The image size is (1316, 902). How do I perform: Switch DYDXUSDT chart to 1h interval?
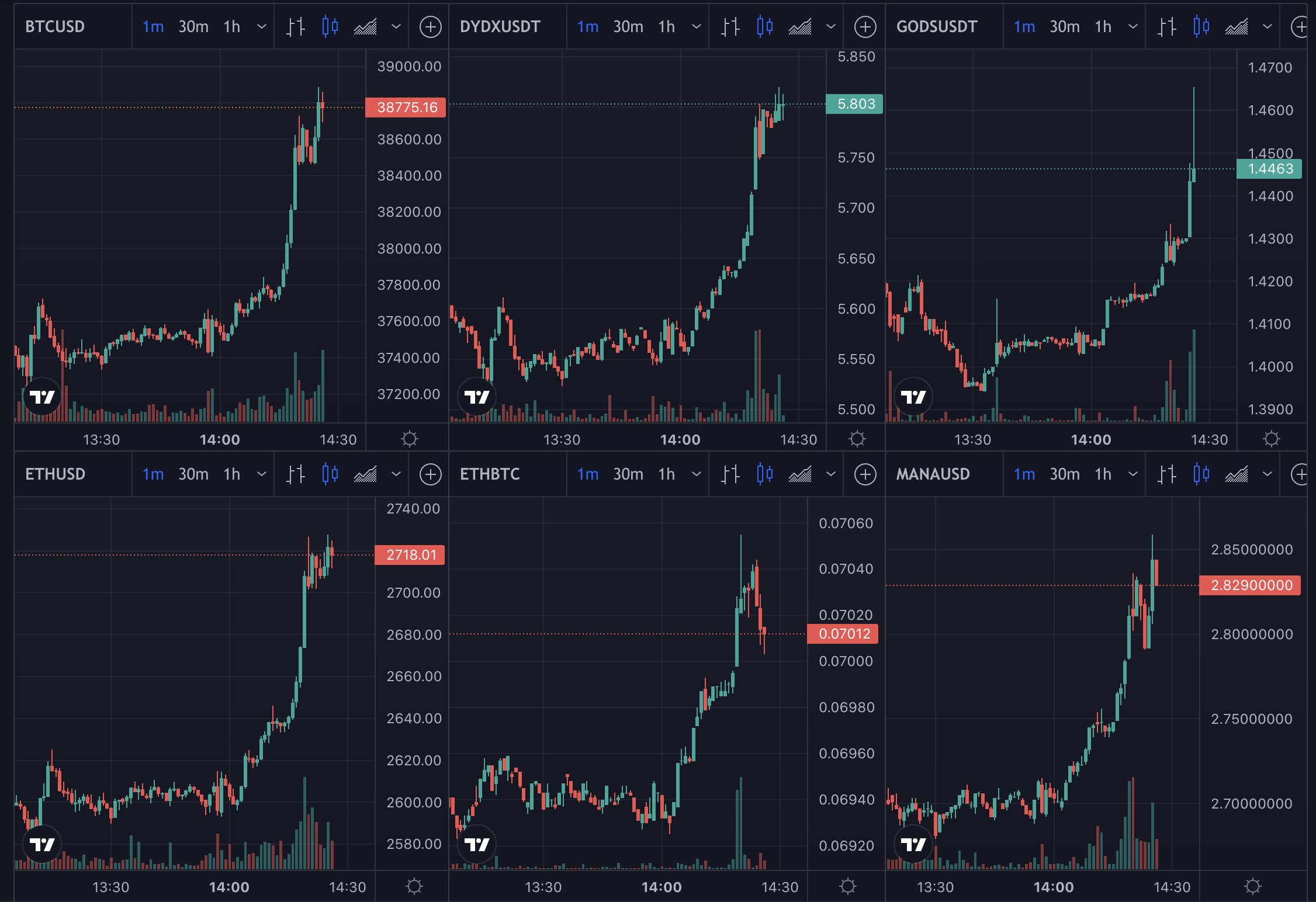tap(667, 27)
